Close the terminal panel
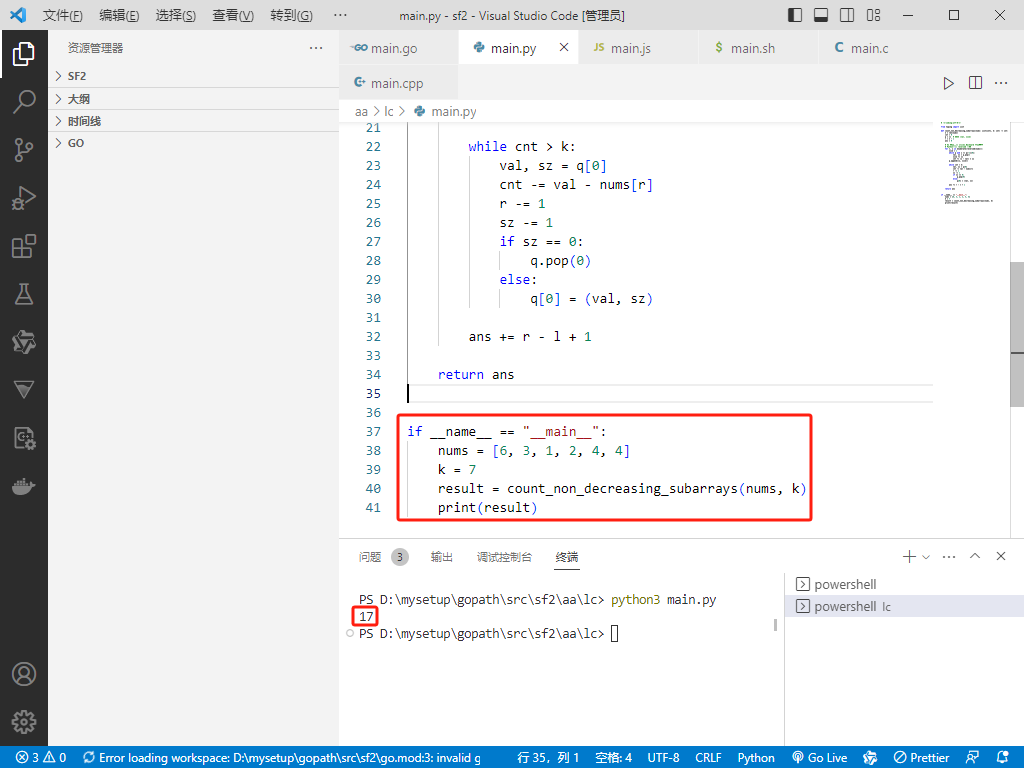The image size is (1024, 768). coord(1000,556)
